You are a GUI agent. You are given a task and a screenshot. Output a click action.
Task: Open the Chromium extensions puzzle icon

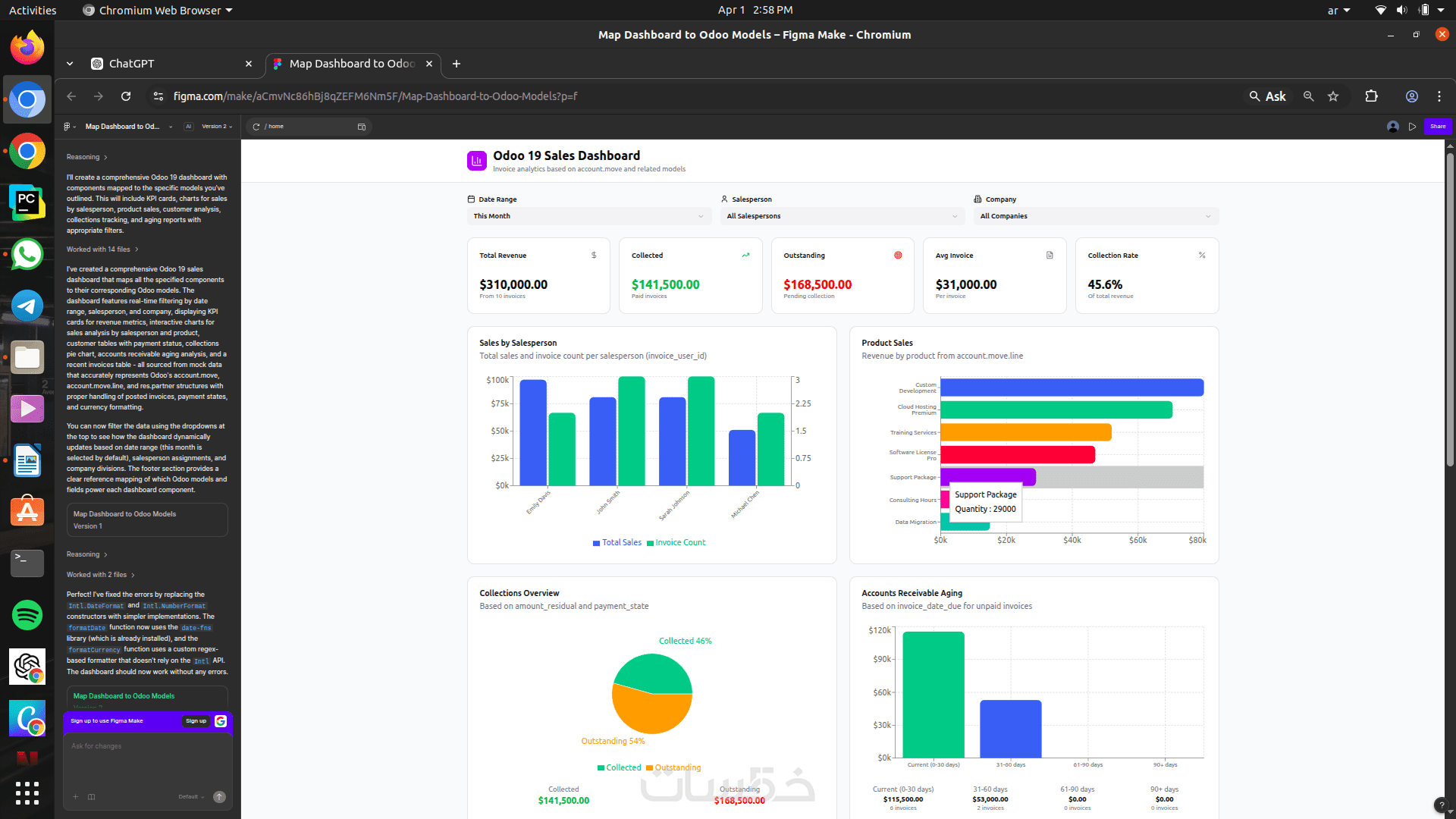1371,96
